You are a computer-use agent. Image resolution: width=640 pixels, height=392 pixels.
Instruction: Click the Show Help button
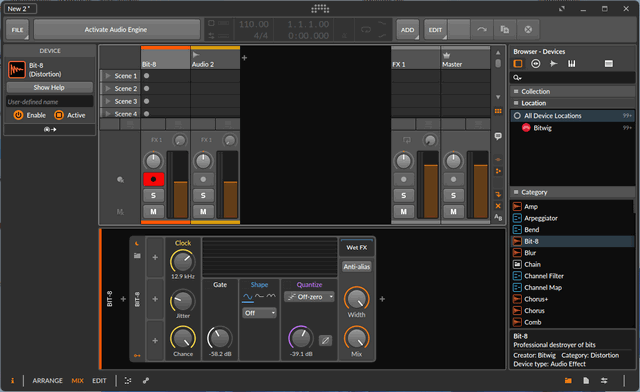(49, 87)
